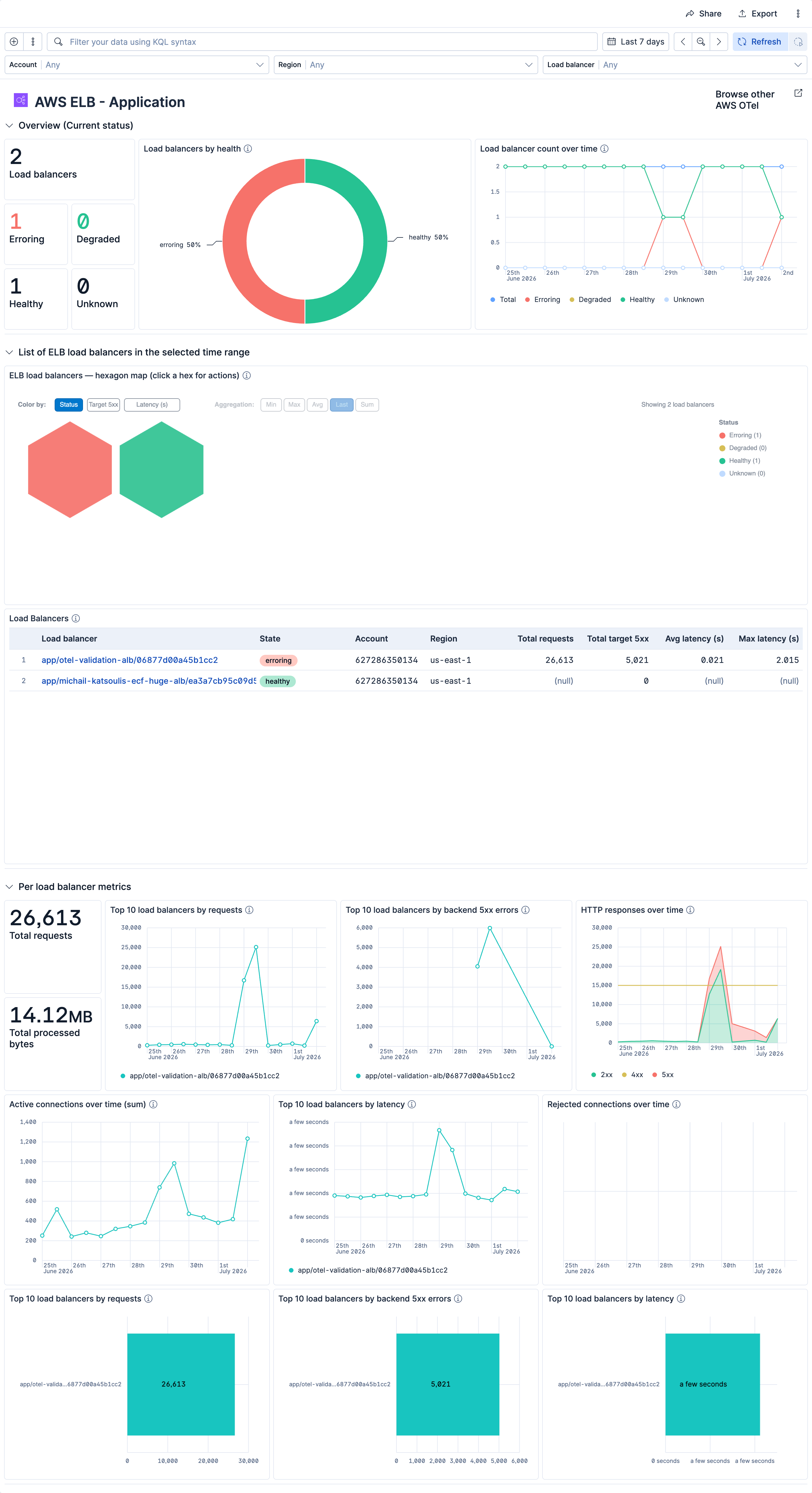812x1493 pixels.
Task: Click the Share arrow icon
Action: (x=690, y=14)
